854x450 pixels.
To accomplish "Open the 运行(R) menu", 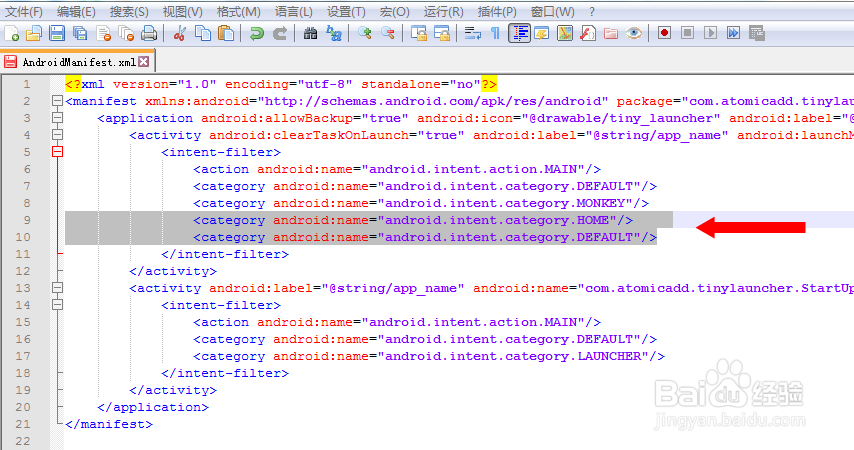I will [443, 11].
